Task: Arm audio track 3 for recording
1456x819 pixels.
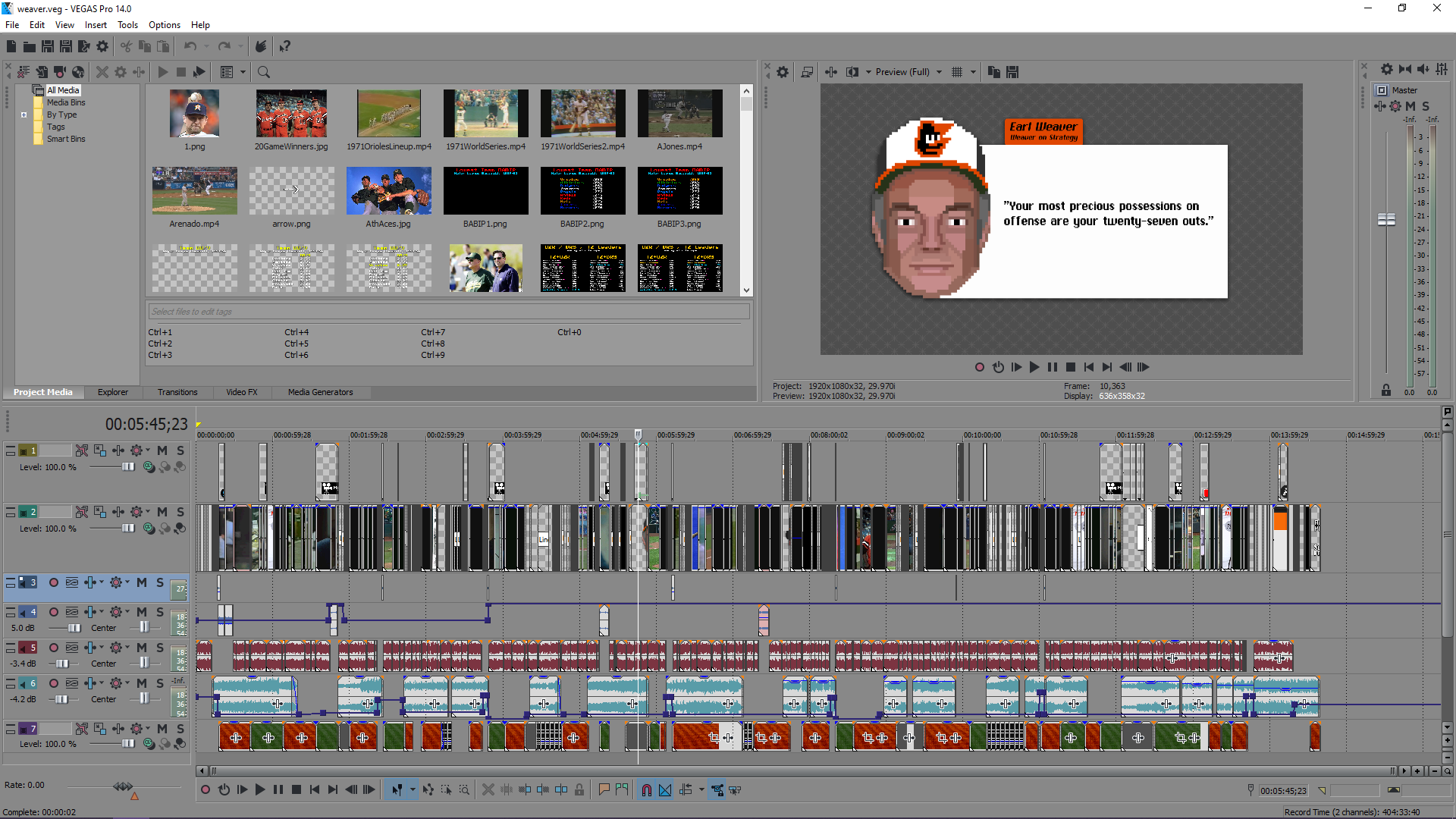Action: coord(54,583)
